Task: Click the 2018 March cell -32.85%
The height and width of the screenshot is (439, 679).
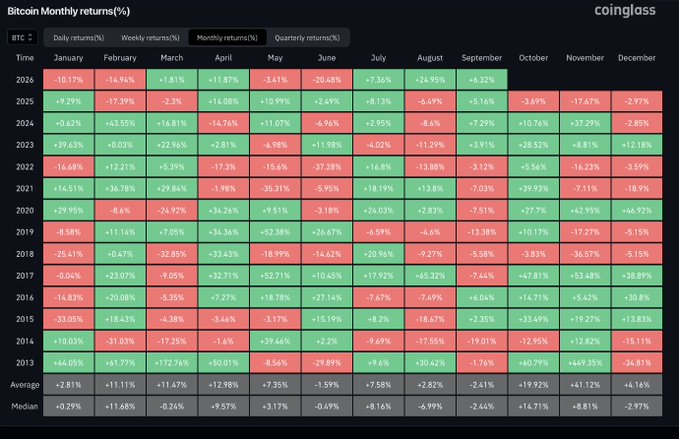Action: pos(172,254)
